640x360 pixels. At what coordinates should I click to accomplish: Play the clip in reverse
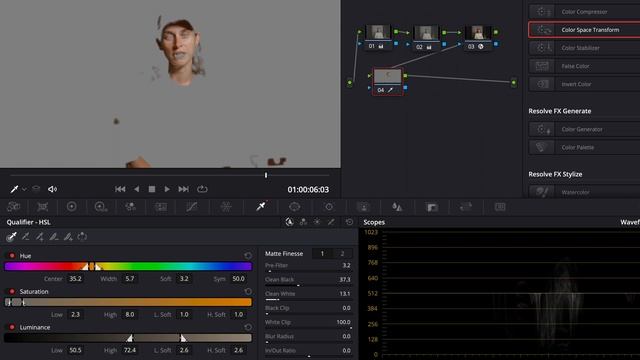(136, 189)
